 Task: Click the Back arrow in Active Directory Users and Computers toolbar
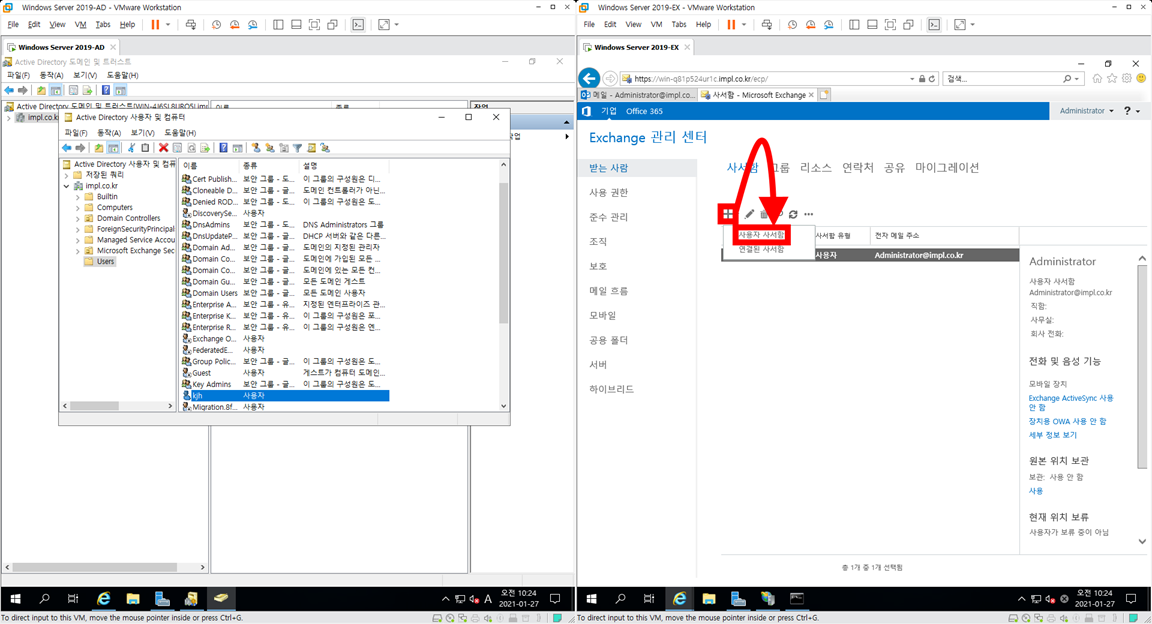(66, 148)
